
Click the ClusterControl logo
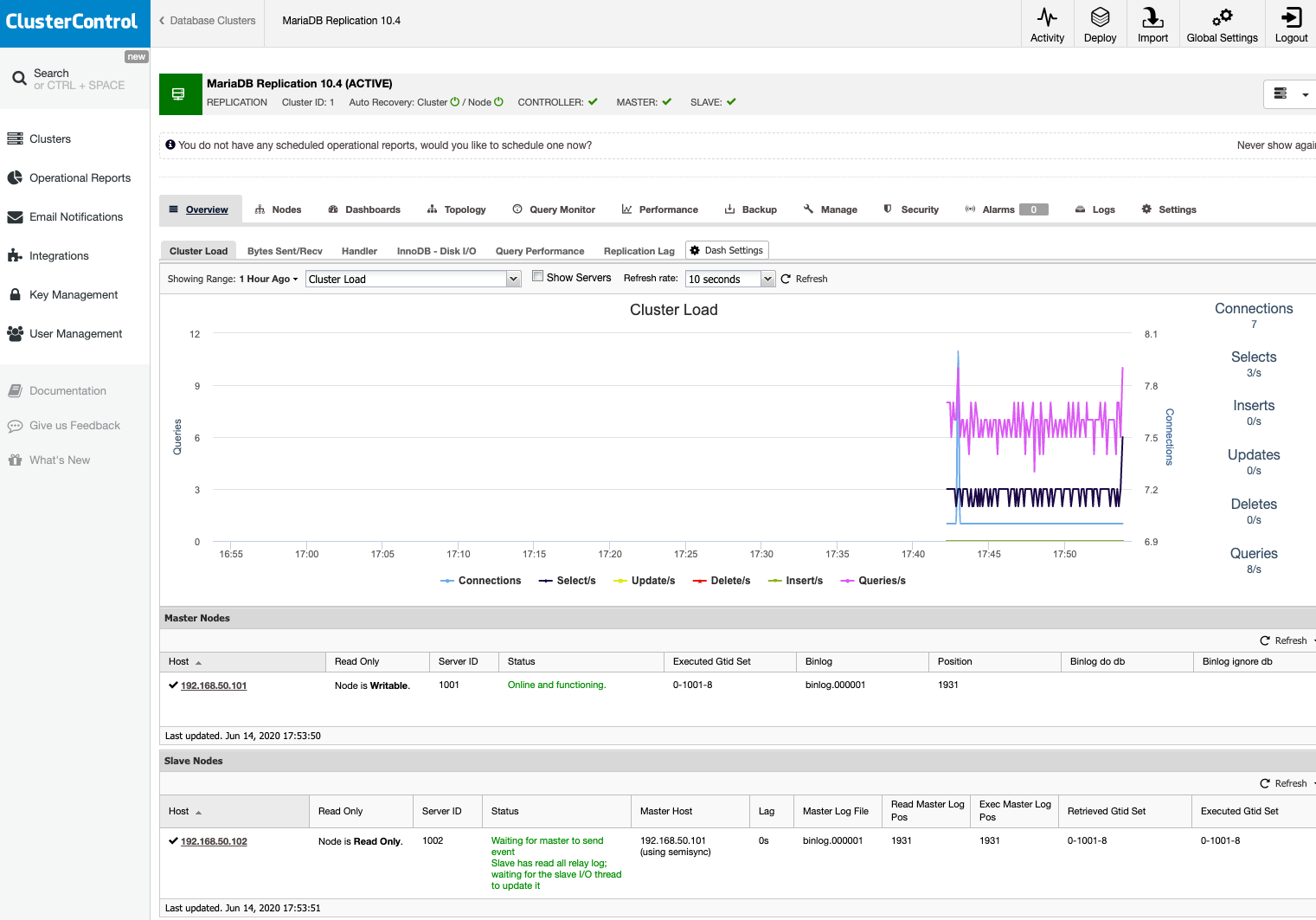point(72,22)
